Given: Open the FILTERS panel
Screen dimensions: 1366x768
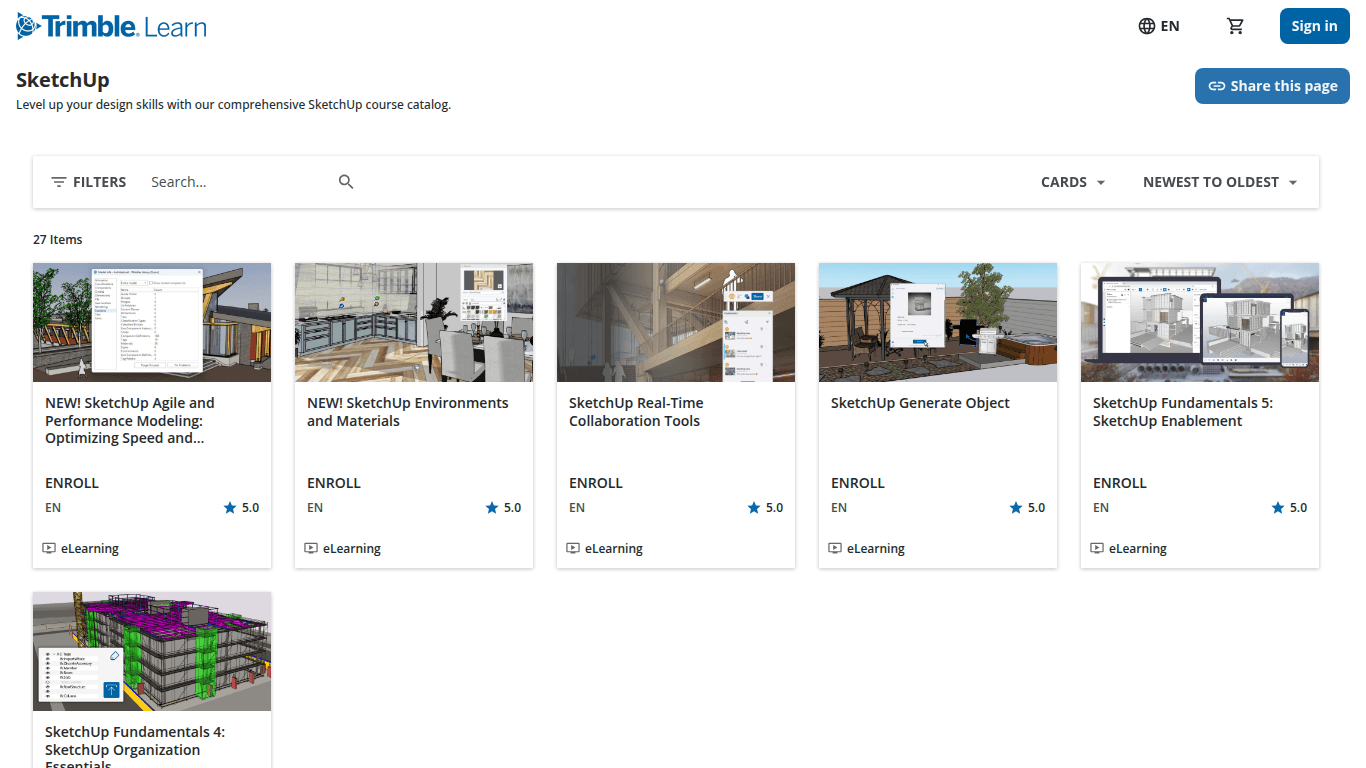Looking at the screenshot, I should (x=89, y=182).
